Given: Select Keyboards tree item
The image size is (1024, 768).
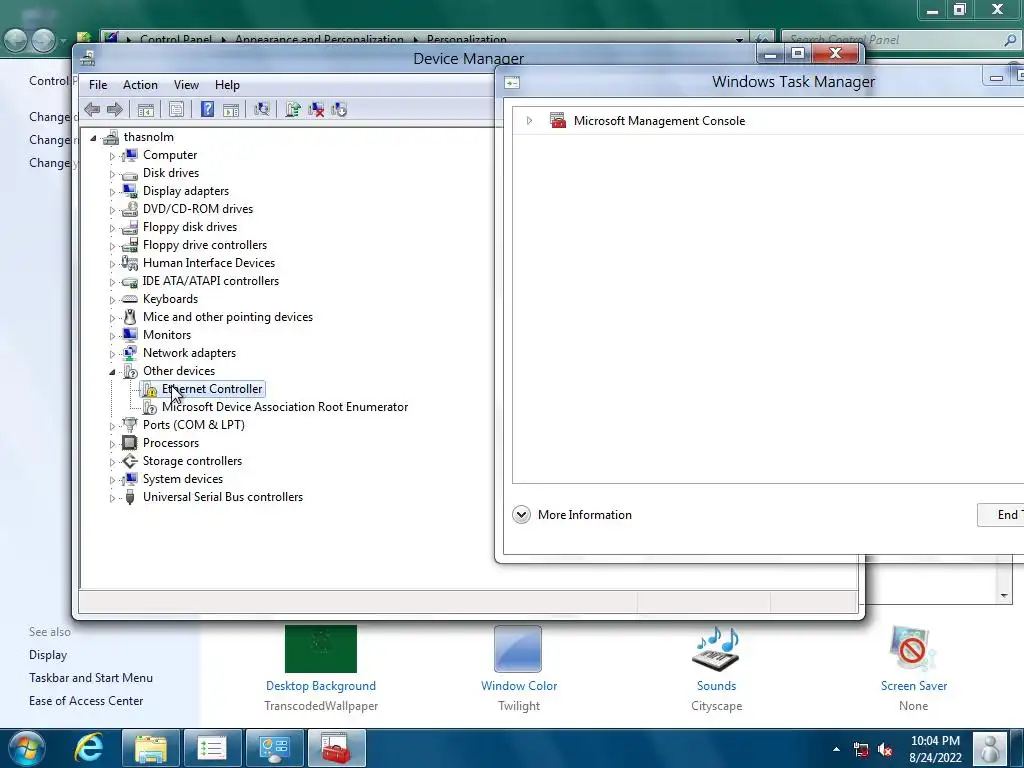Looking at the screenshot, I should pos(170,298).
